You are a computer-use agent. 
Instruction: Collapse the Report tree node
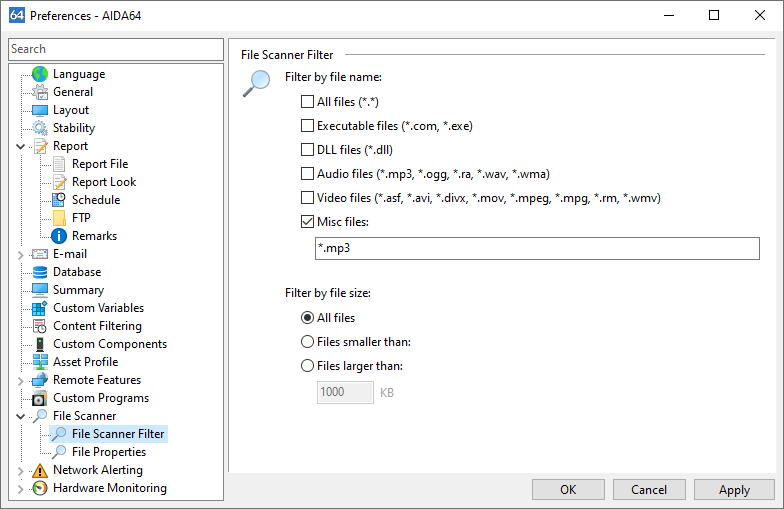click(x=20, y=146)
